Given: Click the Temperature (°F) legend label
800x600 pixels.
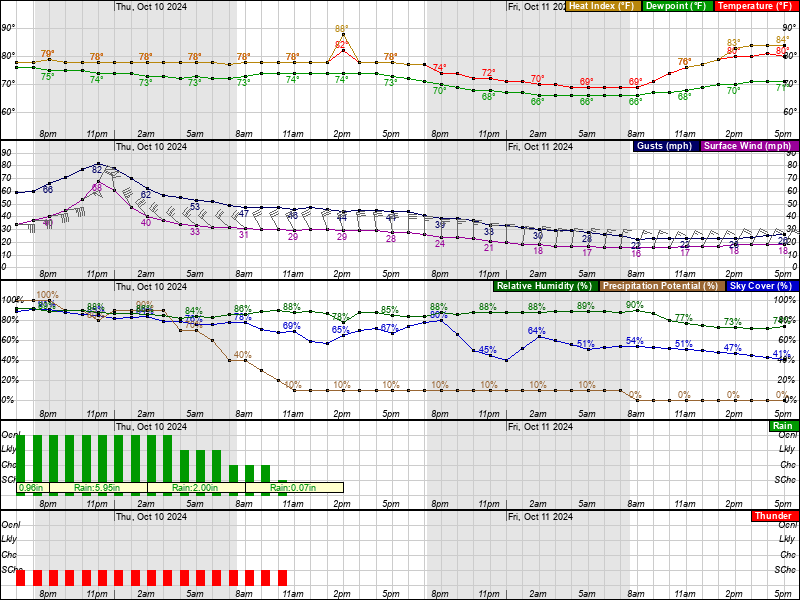Looking at the screenshot, I should (x=757, y=6).
